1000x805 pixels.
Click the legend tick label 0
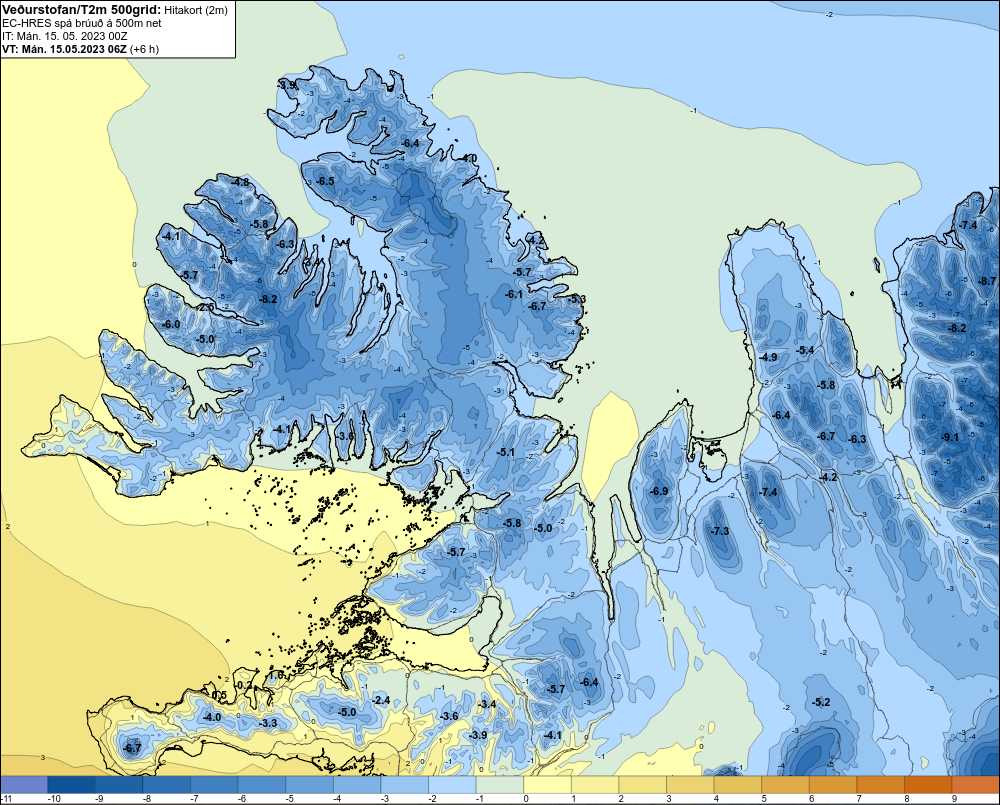526,799
